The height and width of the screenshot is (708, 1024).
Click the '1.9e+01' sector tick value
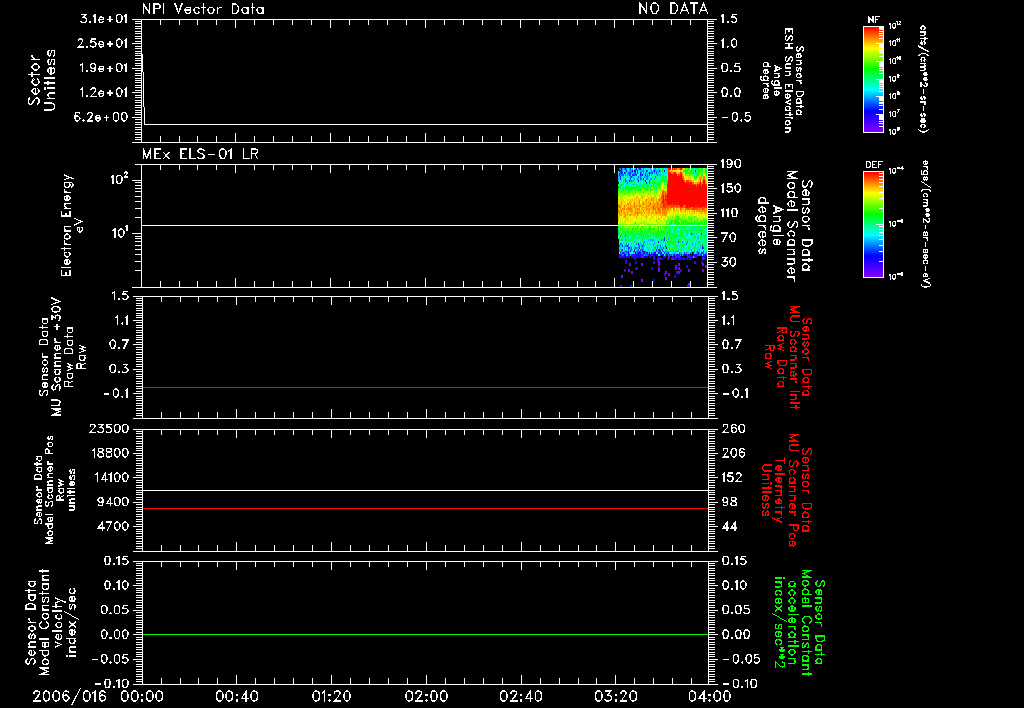(x=104, y=68)
